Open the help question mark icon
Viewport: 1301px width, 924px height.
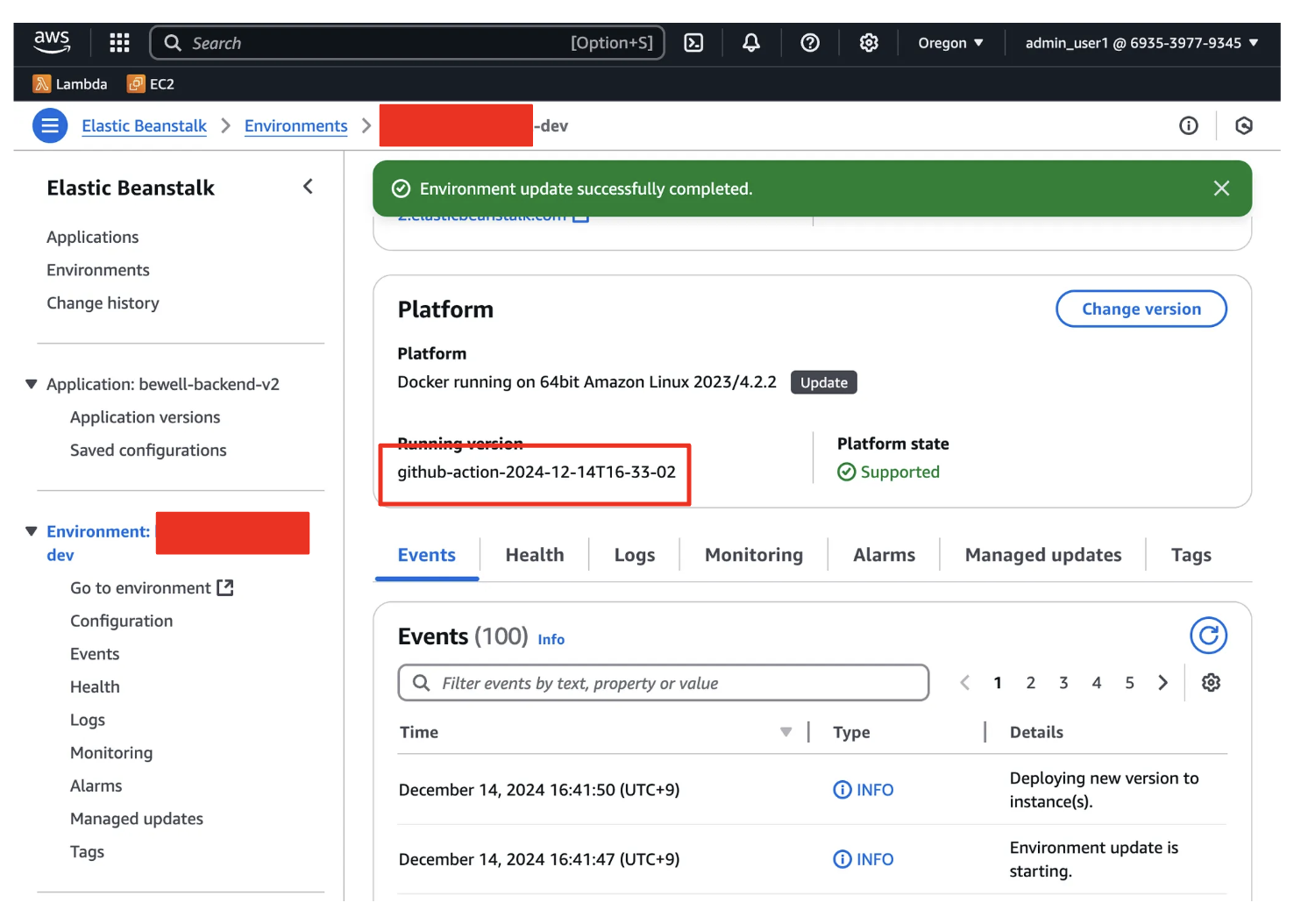810,42
